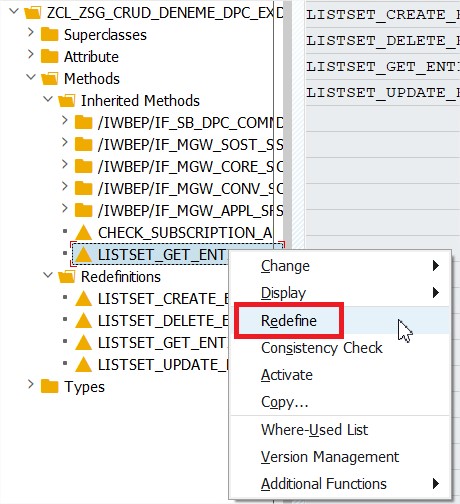Choose Redefine from the context menu

[x=289, y=321]
